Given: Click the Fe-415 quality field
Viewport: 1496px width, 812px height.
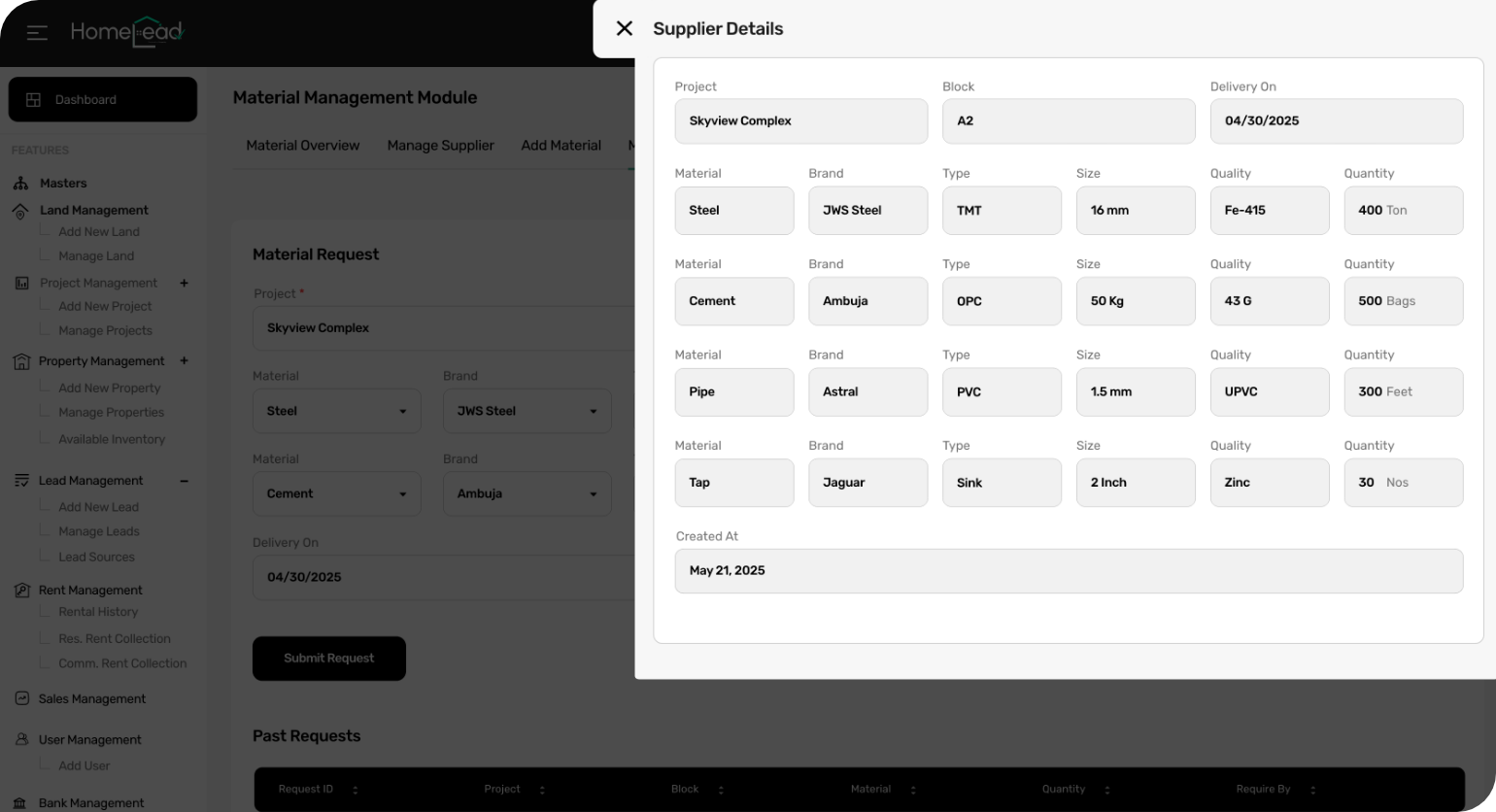Looking at the screenshot, I should point(1270,211).
